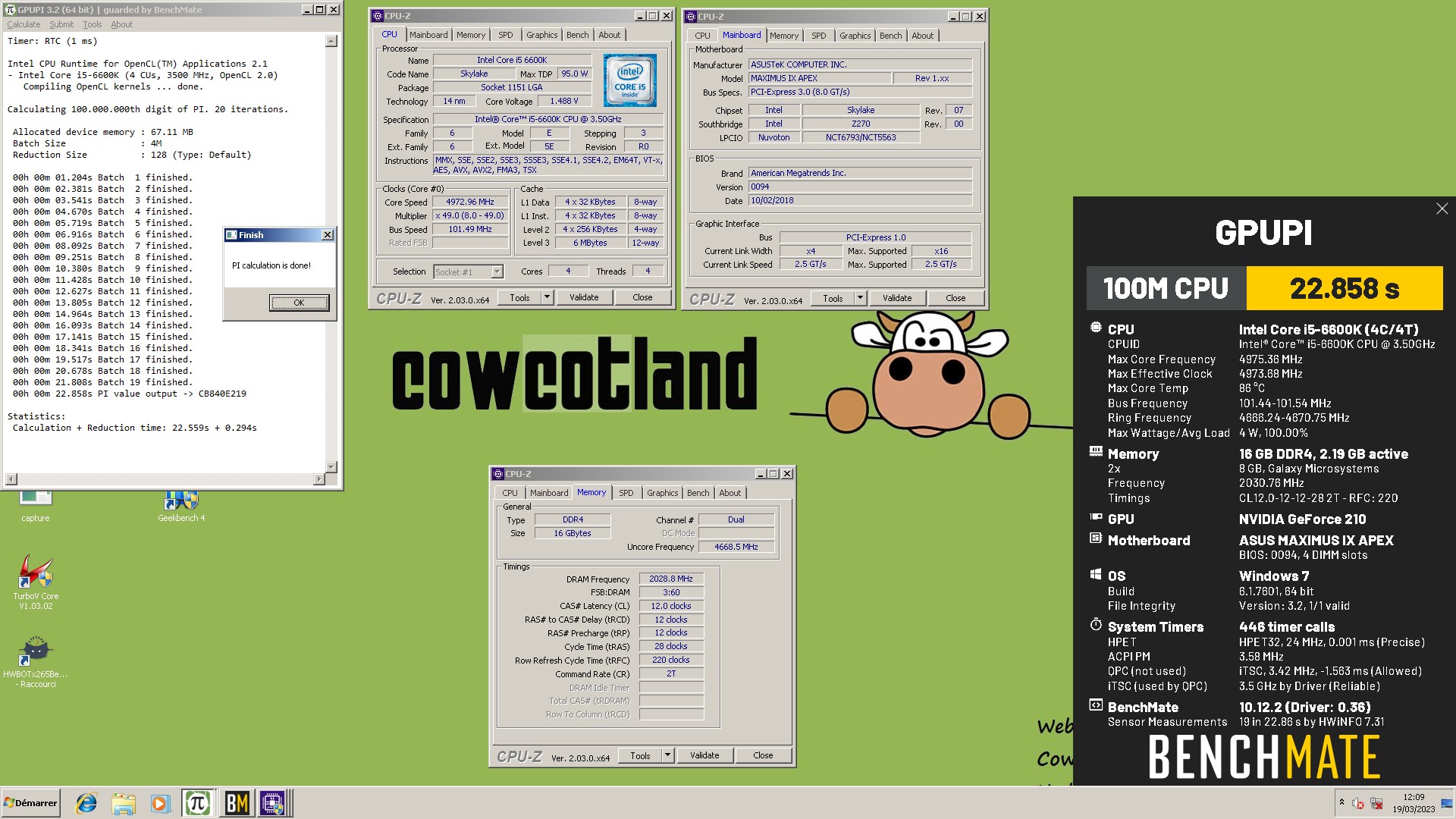The height and width of the screenshot is (819, 1456).
Task: Click Name field Intel Core i5 6600K
Action: tap(512, 60)
